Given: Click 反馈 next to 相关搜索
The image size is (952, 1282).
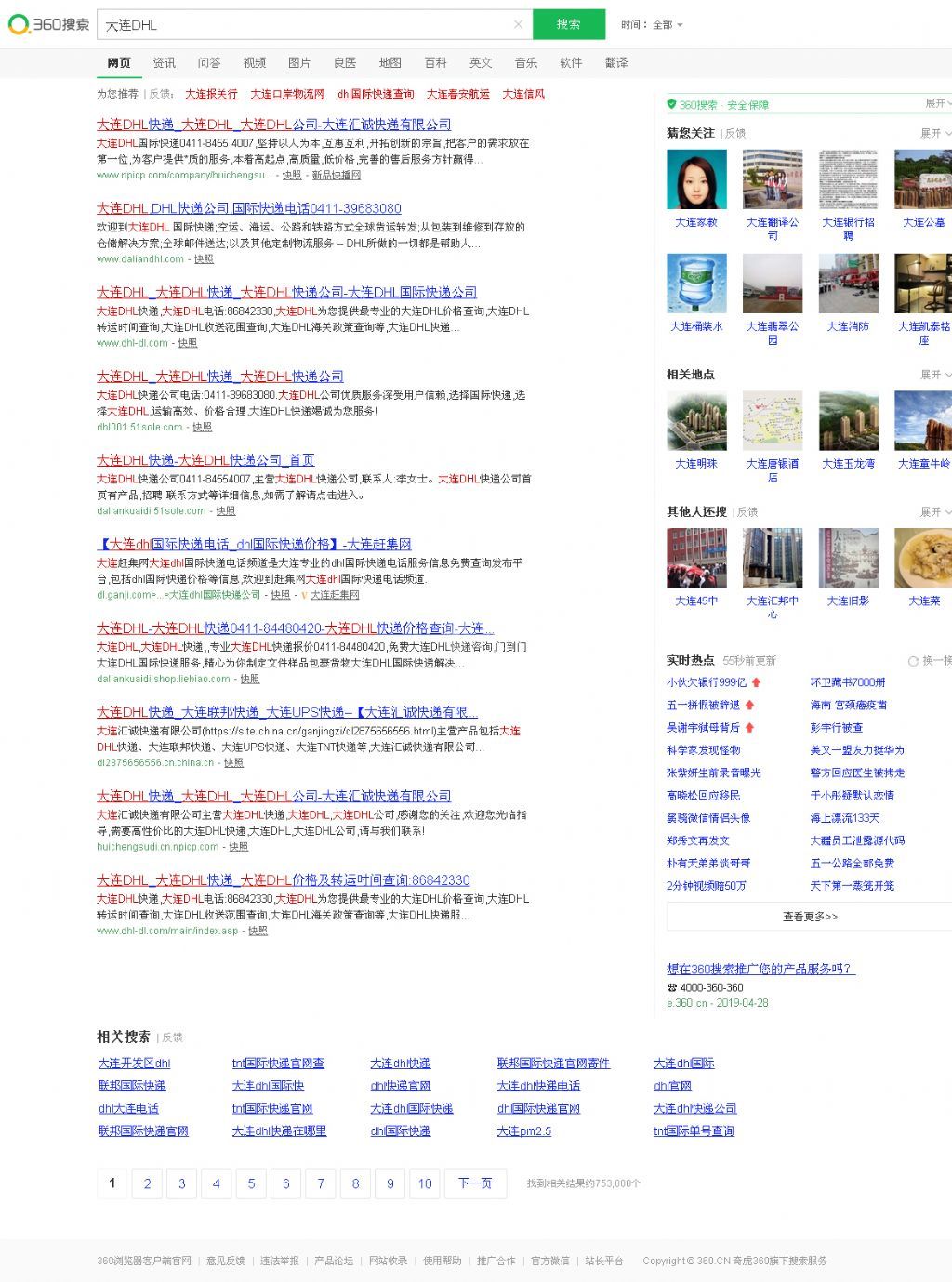Looking at the screenshot, I should (173, 1037).
